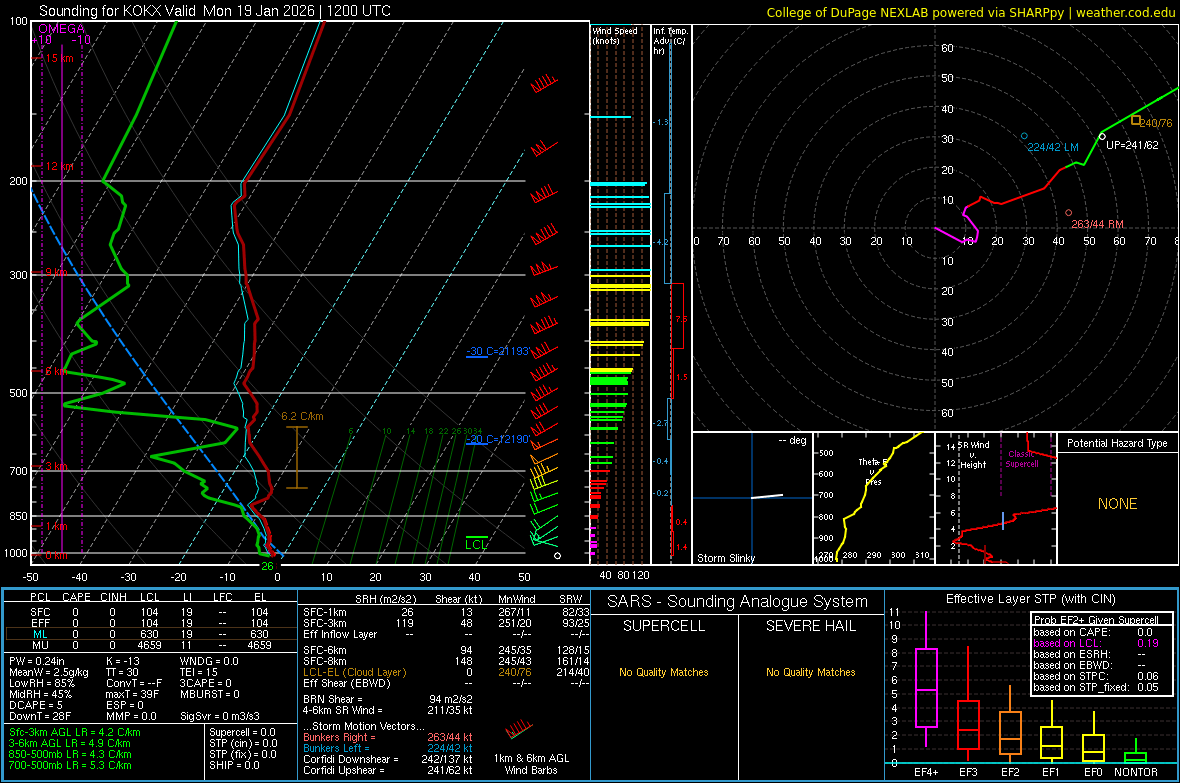The height and width of the screenshot is (783, 1180).
Task: Select the 'MU' parcel row
Action: click(150, 645)
